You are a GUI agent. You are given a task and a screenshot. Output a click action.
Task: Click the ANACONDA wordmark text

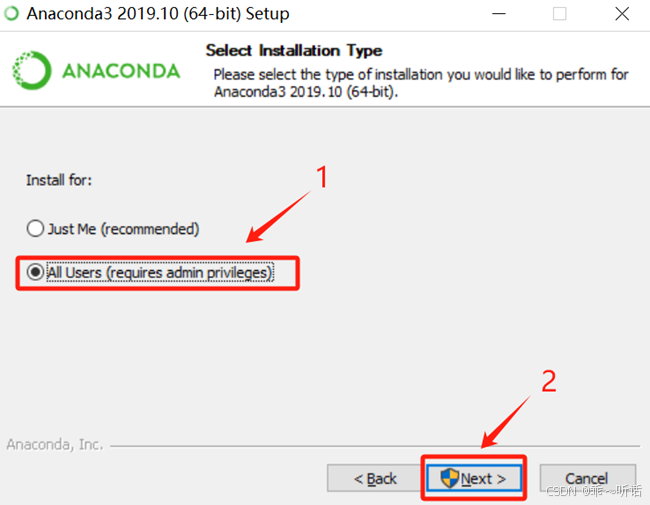[x=121, y=71]
